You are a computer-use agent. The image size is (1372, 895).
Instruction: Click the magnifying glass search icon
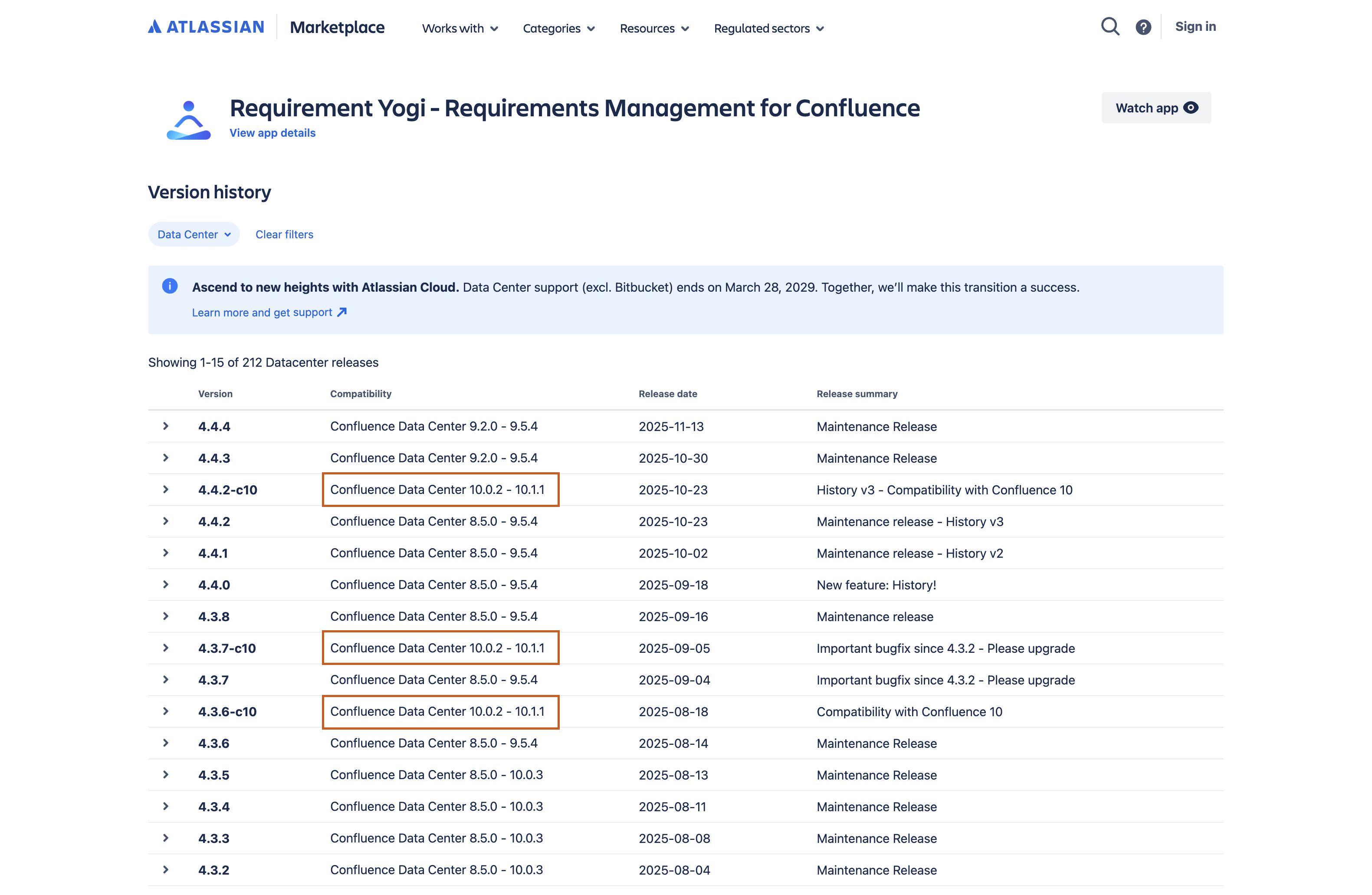click(x=1110, y=26)
